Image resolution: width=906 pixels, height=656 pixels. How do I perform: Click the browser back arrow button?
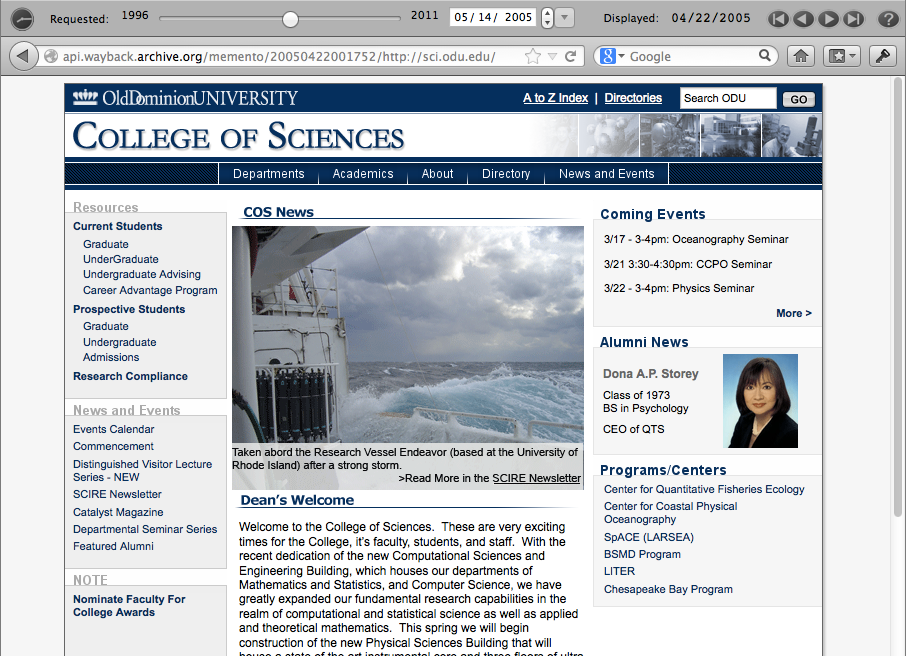coord(23,56)
